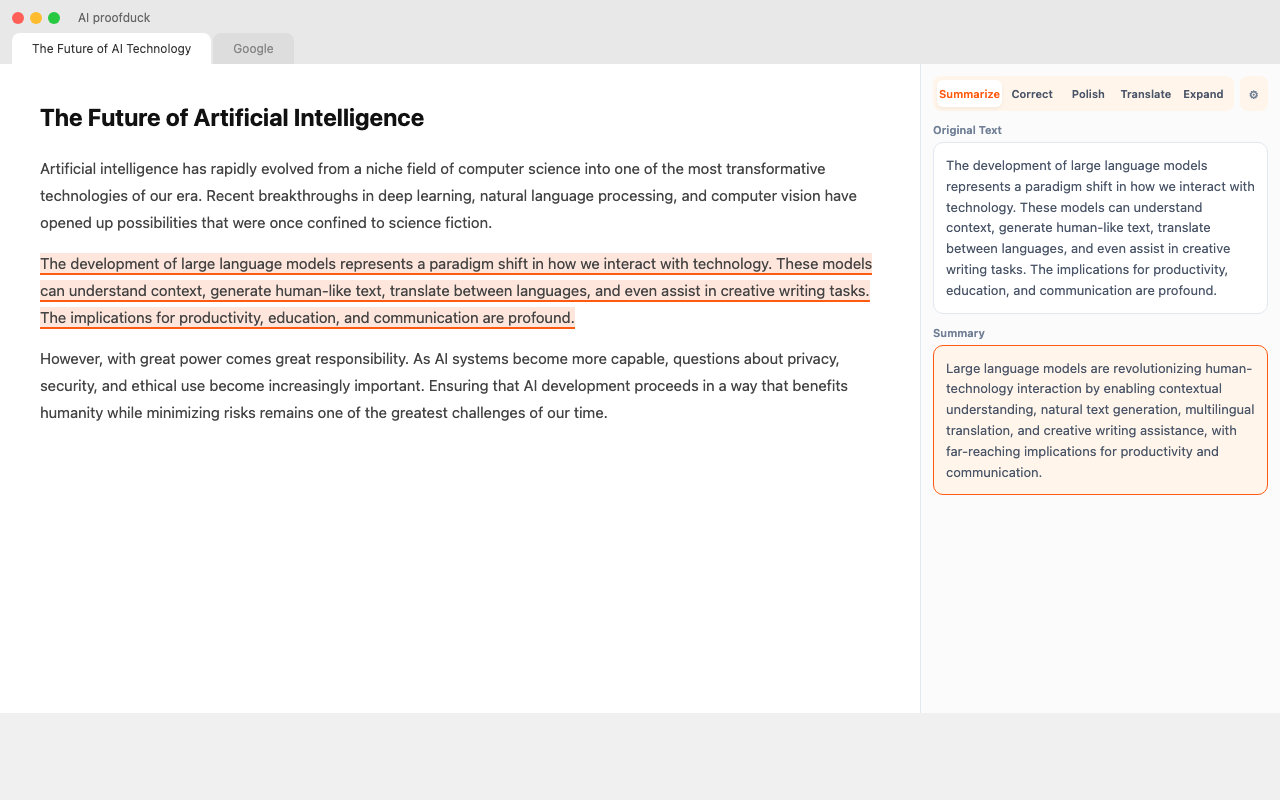Close the AI proofduck window
Screen dimensions: 1280x800
(x=18, y=18)
